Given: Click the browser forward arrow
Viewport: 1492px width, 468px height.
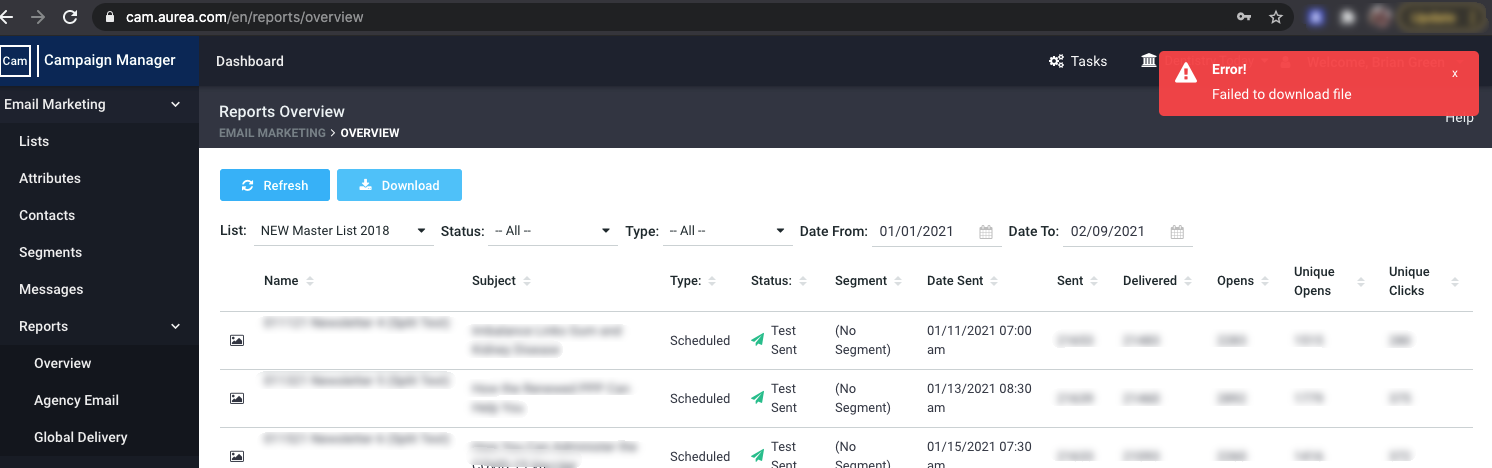Looking at the screenshot, I should click(x=38, y=17).
